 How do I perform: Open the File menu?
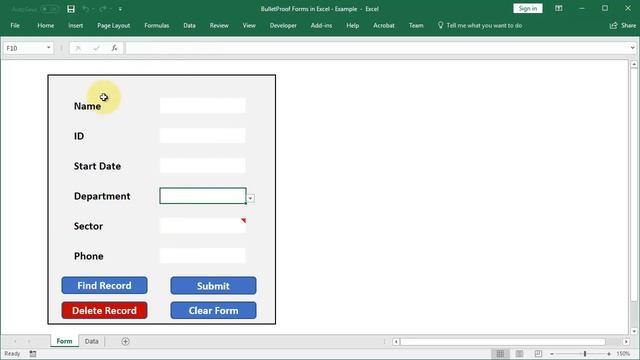pos(15,25)
